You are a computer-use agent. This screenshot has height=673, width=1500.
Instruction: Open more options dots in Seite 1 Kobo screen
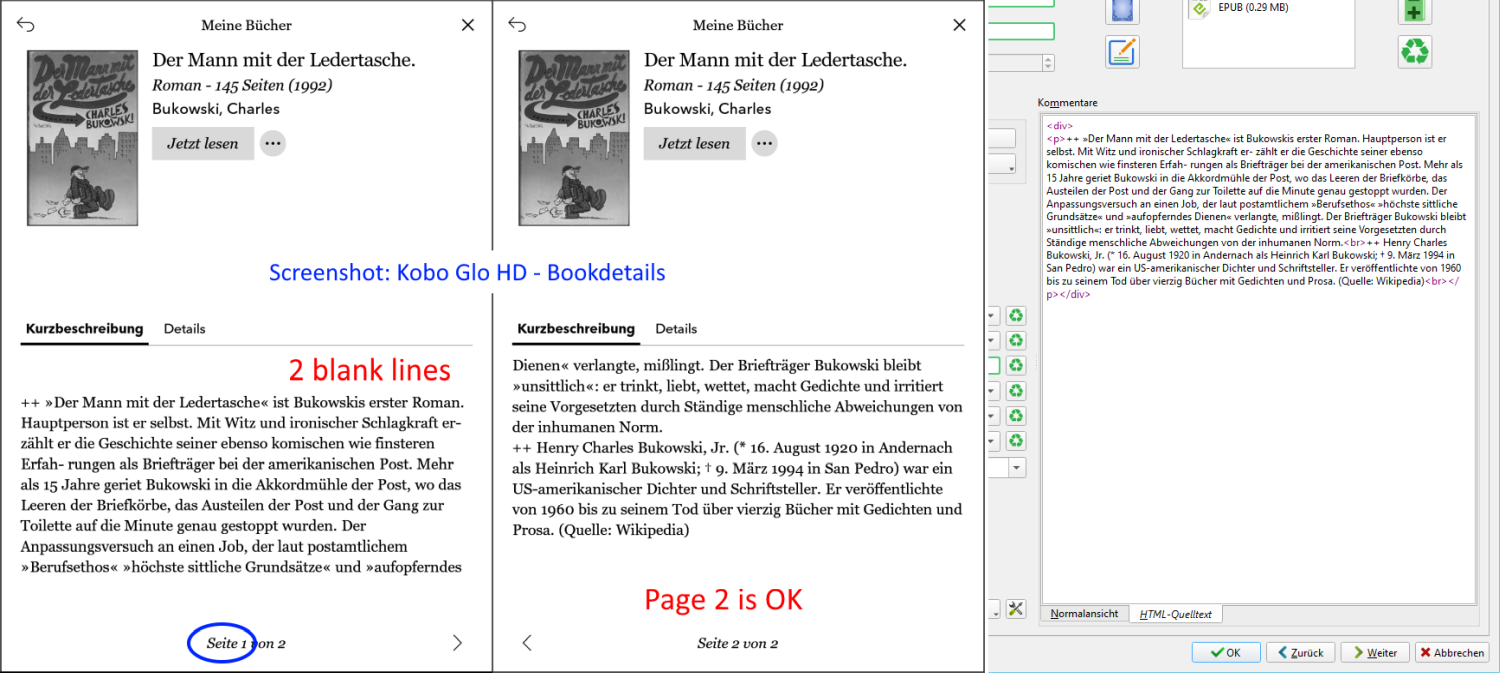(273, 143)
